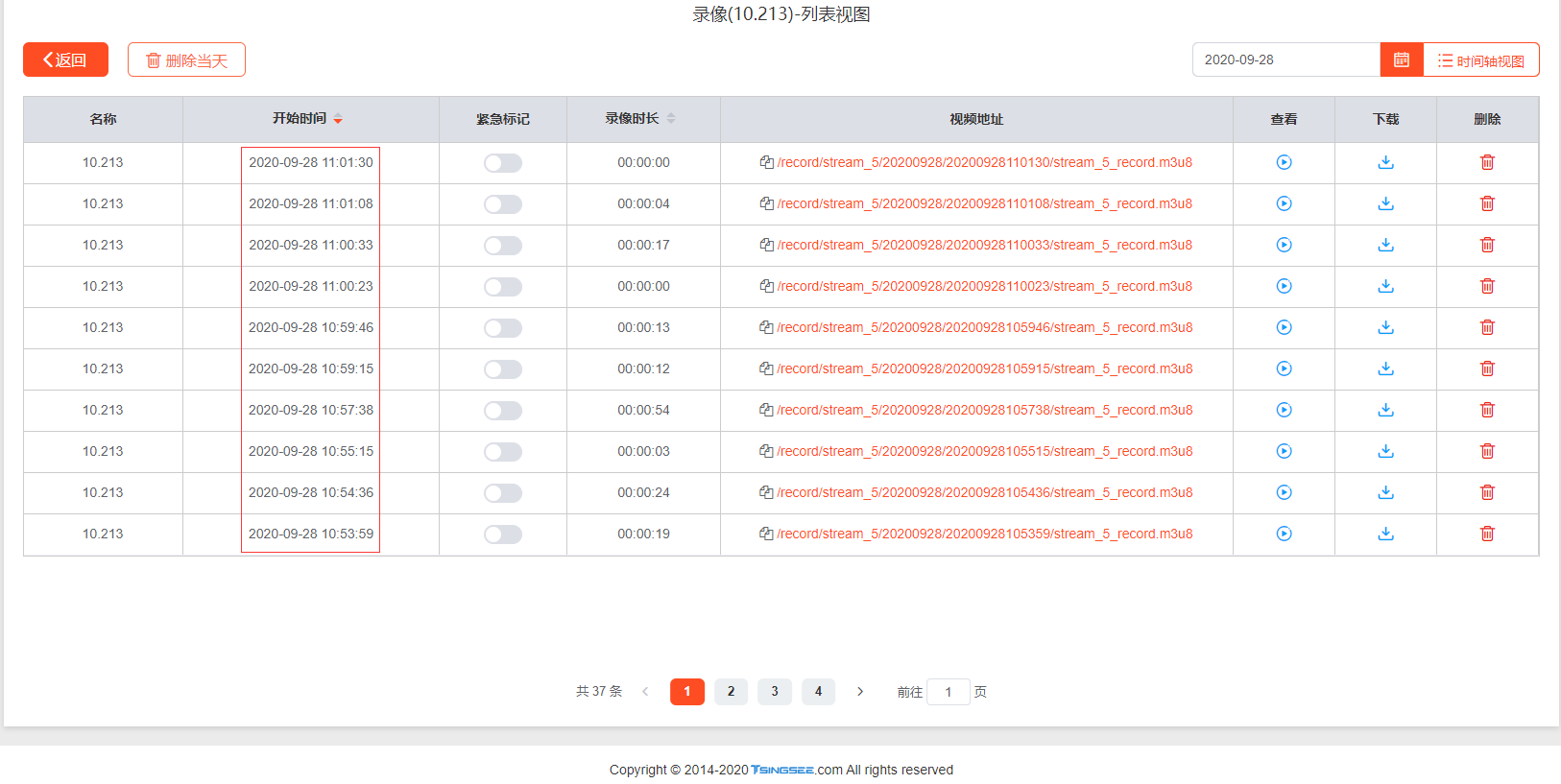Image resolution: width=1561 pixels, height=784 pixels.
Task: Open the Tsingsee.com footer link
Action: point(797,770)
